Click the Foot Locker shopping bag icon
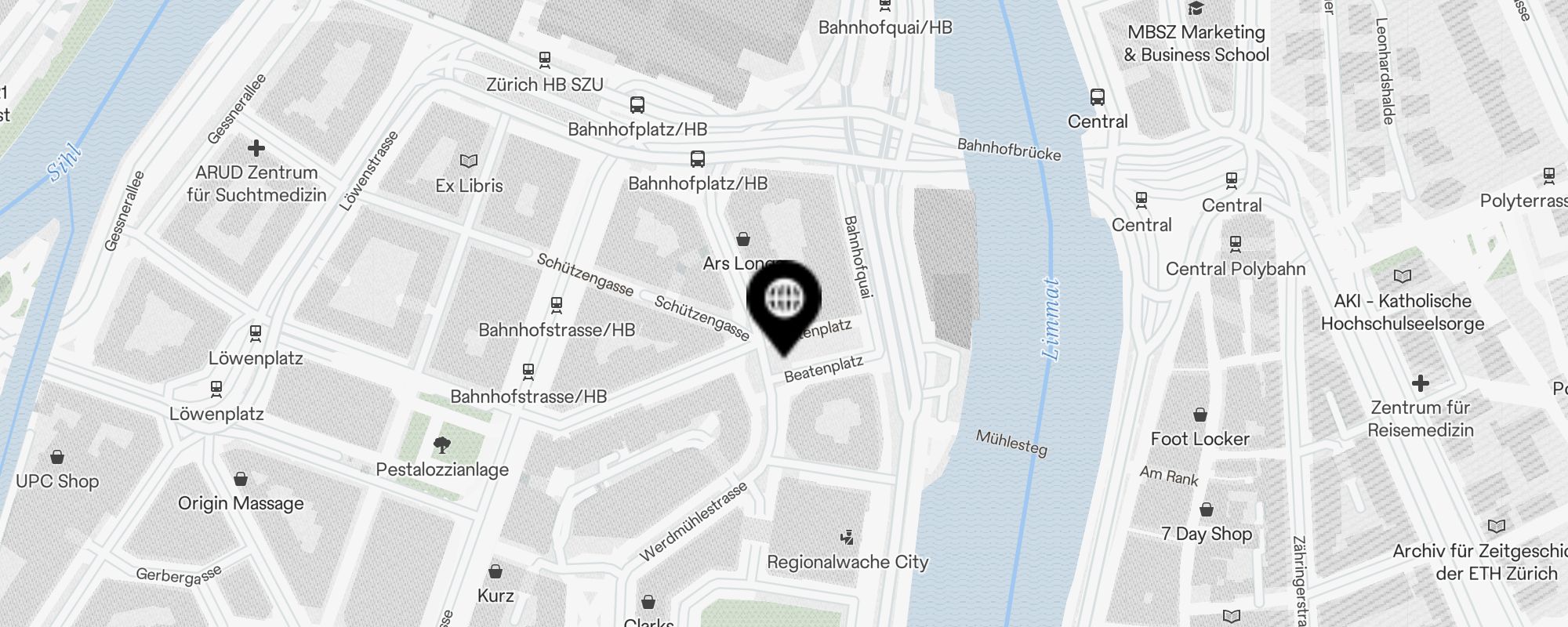Image resolution: width=1568 pixels, height=627 pixels. pos(1200,415)
